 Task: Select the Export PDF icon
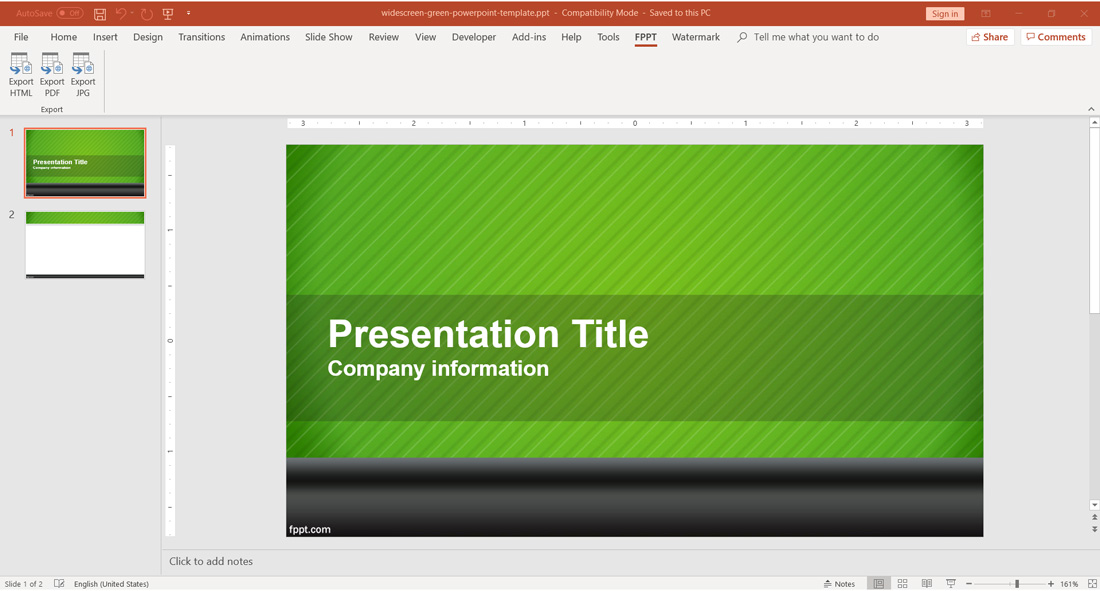click(x=51, y=73)
